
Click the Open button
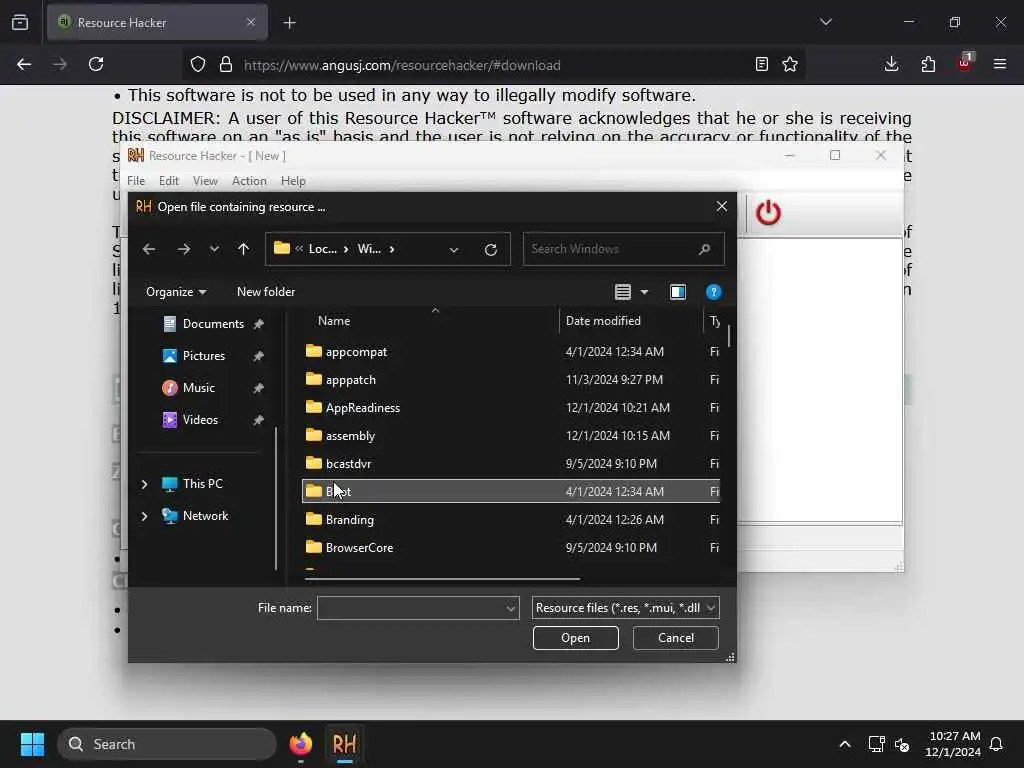[x=575, y=638]
